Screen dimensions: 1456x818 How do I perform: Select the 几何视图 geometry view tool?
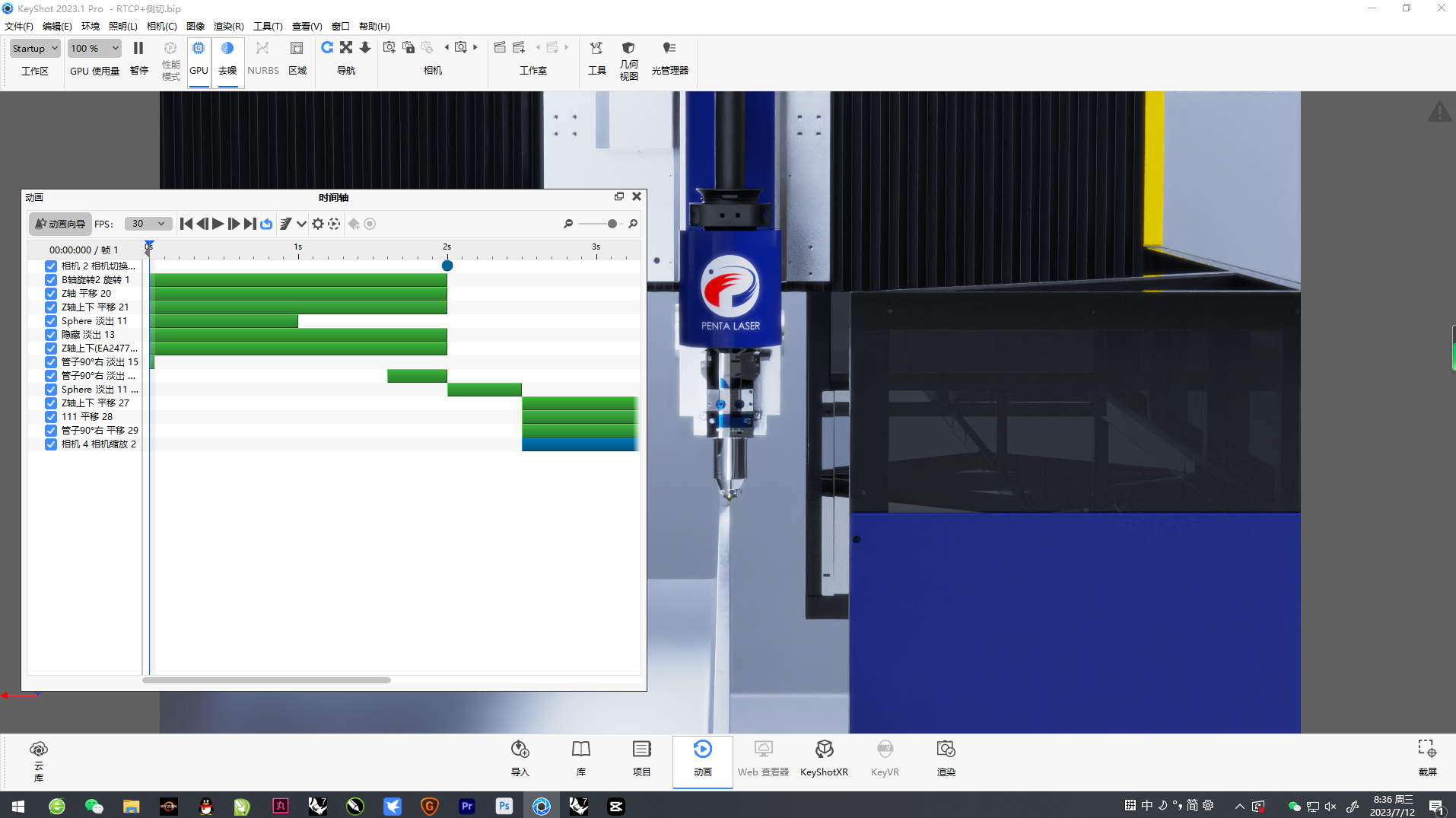click(629, 59)
